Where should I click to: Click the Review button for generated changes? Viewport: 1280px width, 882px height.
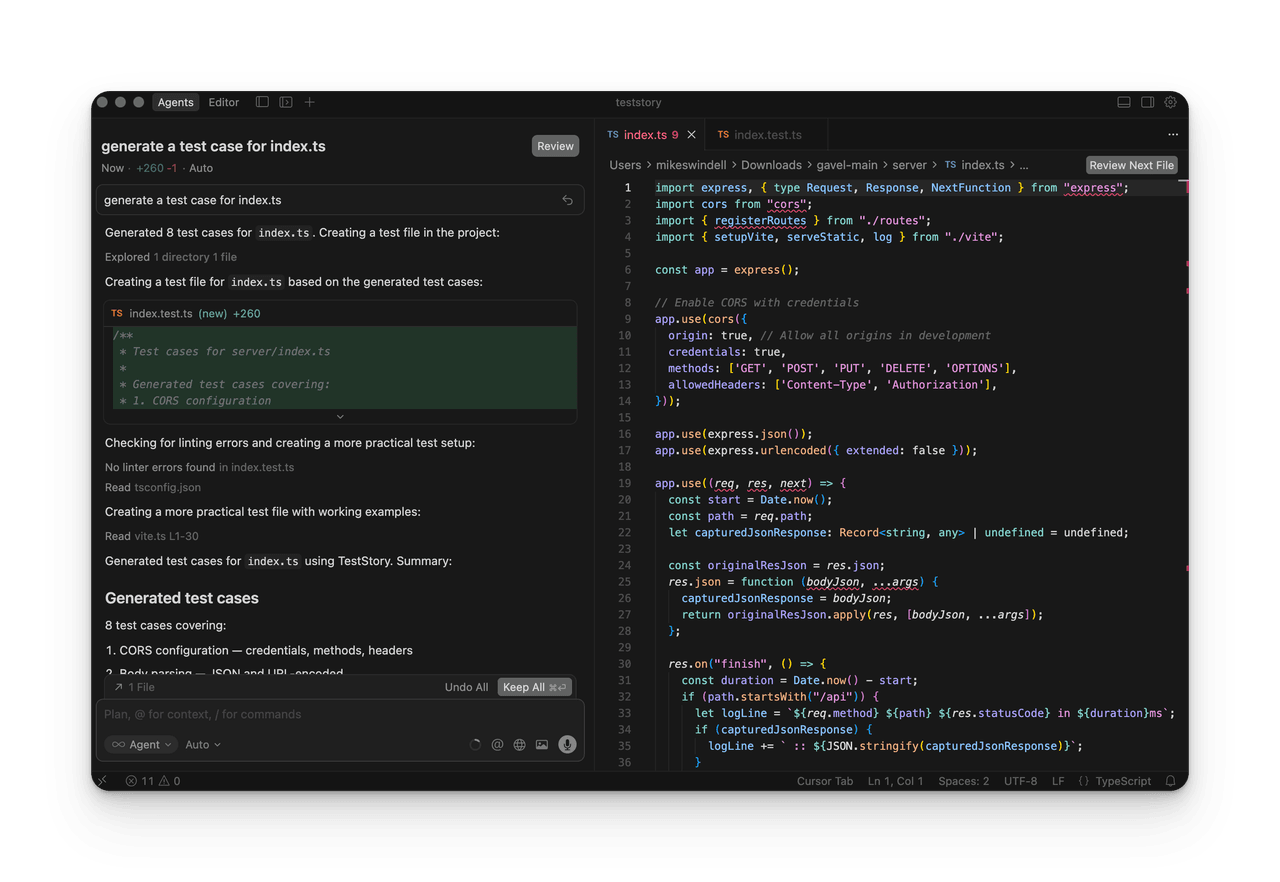coord(555,145)
